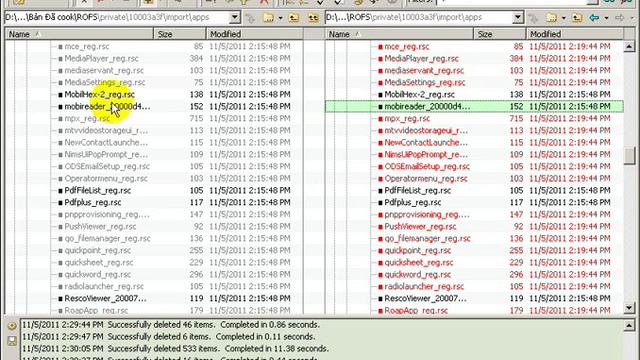
Task: Expand the left browse-folder dropdown arrow
Action: pos(280,18)
